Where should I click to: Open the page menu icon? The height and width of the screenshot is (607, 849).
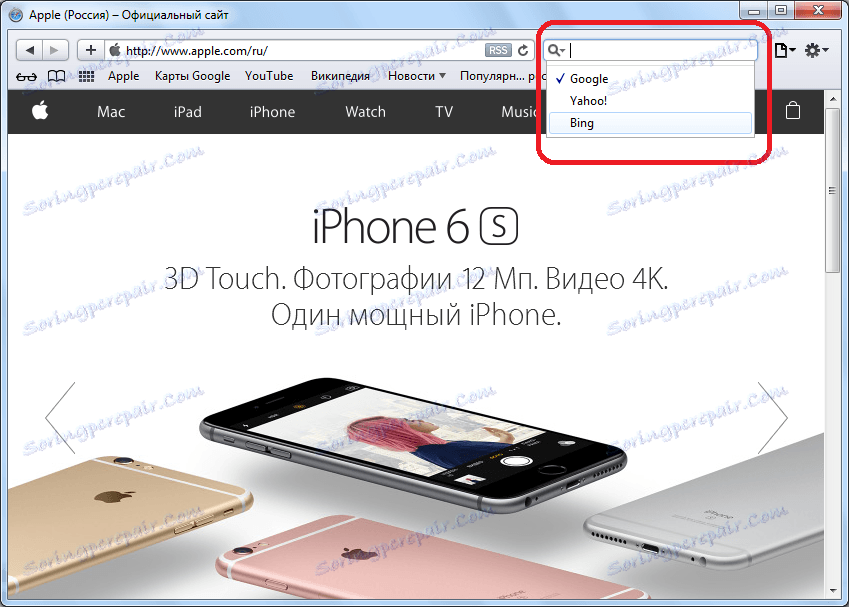click(784, 50)
